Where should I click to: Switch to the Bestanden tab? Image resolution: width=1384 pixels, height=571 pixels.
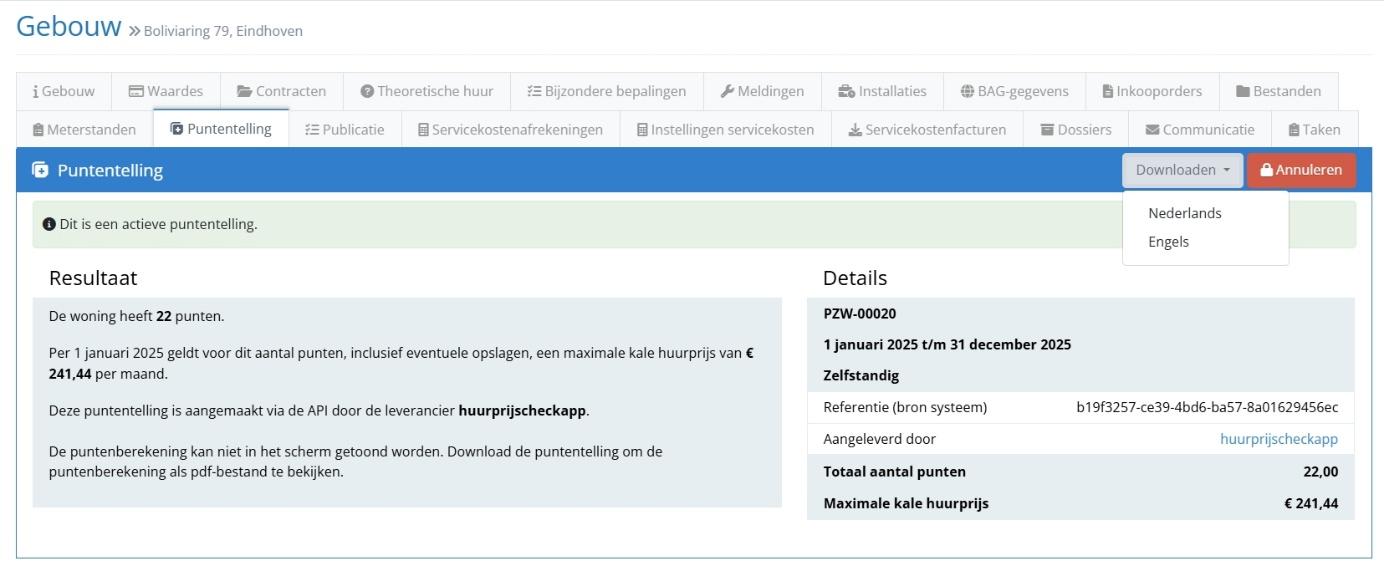click(x=1278, y=91)
